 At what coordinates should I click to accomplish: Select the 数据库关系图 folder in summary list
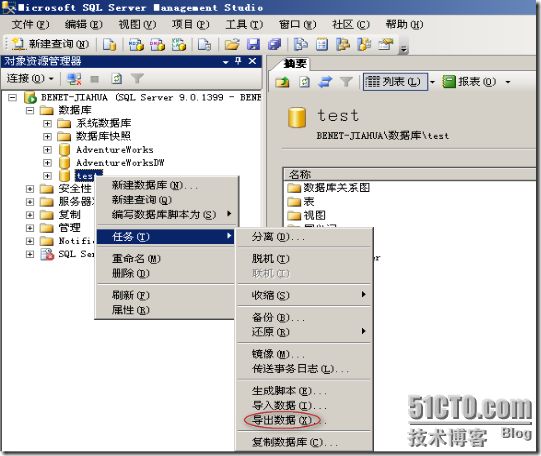point(328,188)
